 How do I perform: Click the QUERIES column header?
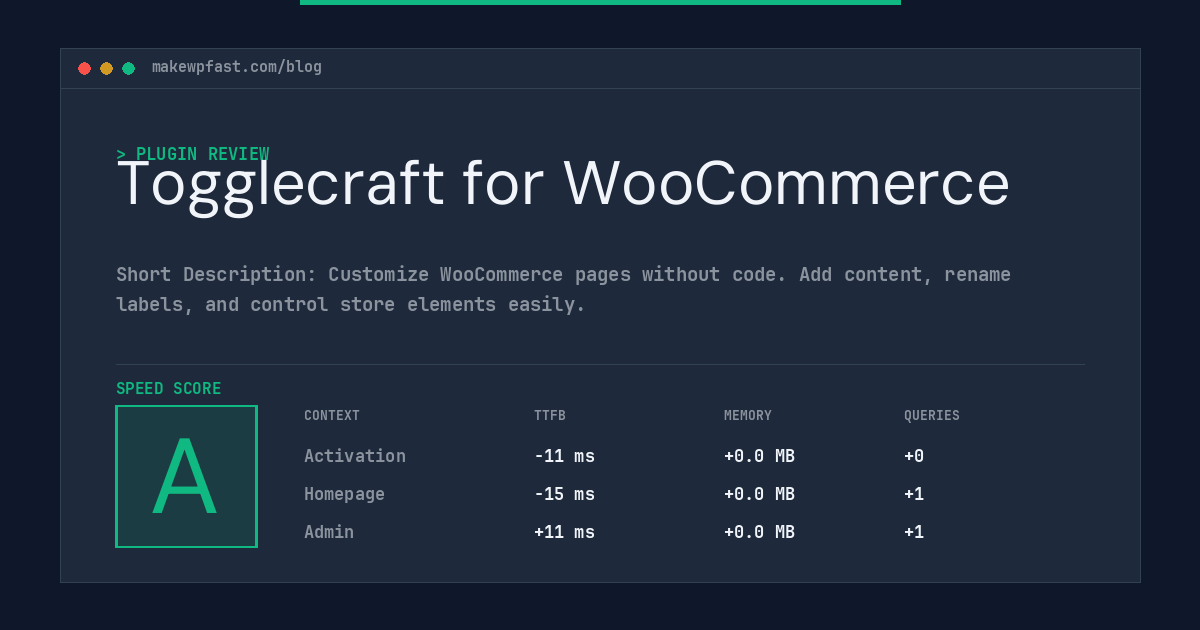pos(932,416)
